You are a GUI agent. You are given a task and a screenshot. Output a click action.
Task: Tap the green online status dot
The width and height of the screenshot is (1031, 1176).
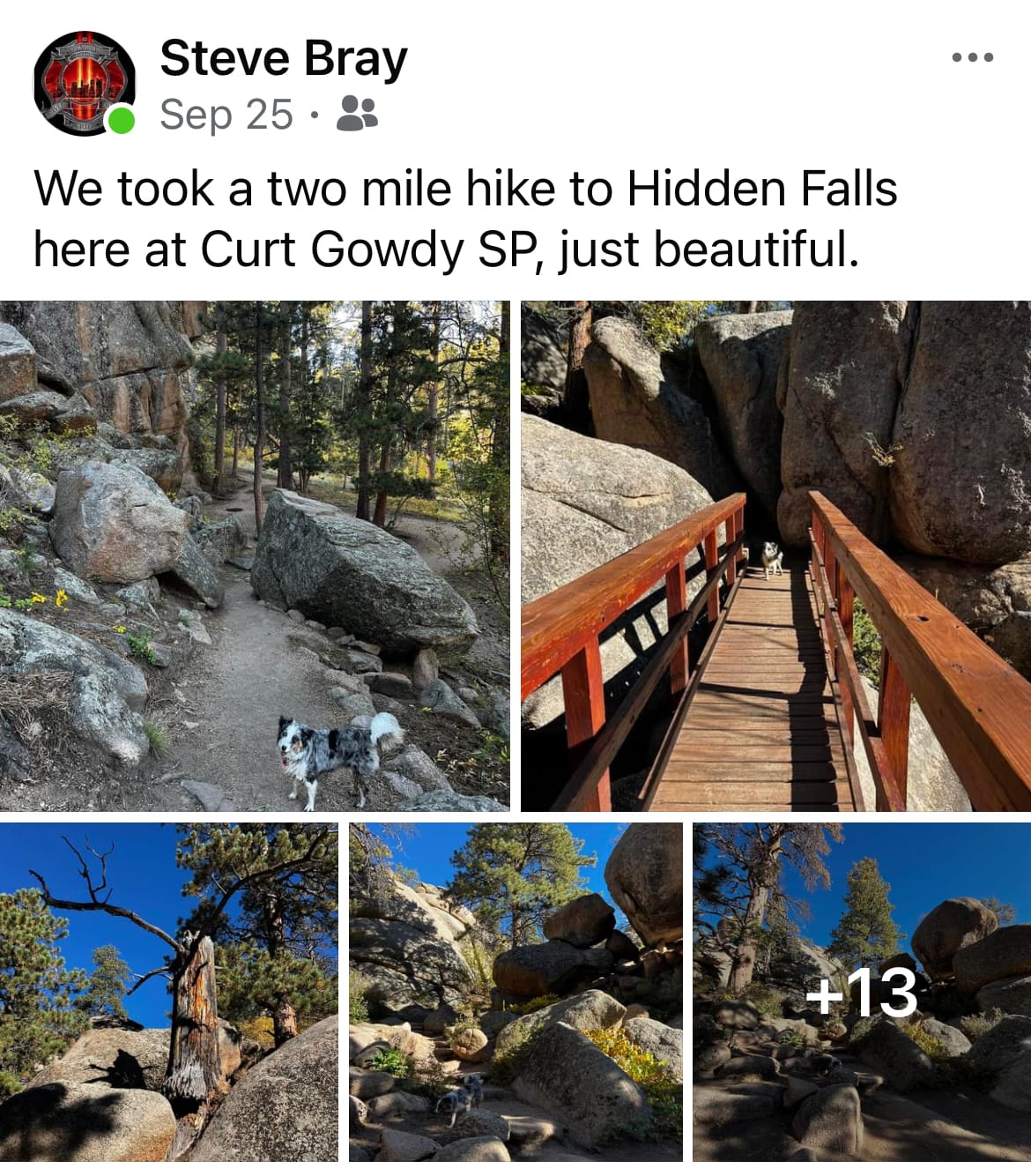[121, 119]
